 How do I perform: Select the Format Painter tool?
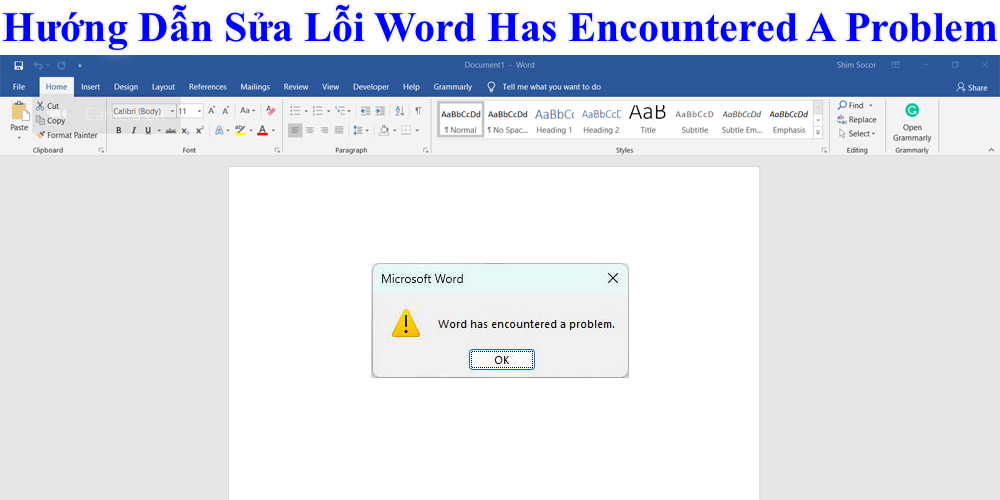click(x=67, y=135)
